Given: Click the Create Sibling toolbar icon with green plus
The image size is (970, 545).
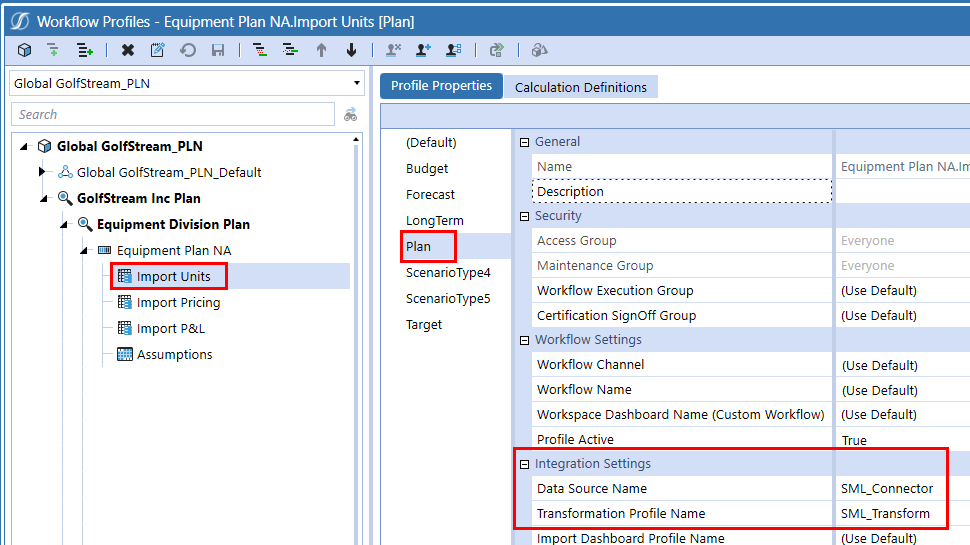Looking at the screenshot, I should [x=84, y=50].
